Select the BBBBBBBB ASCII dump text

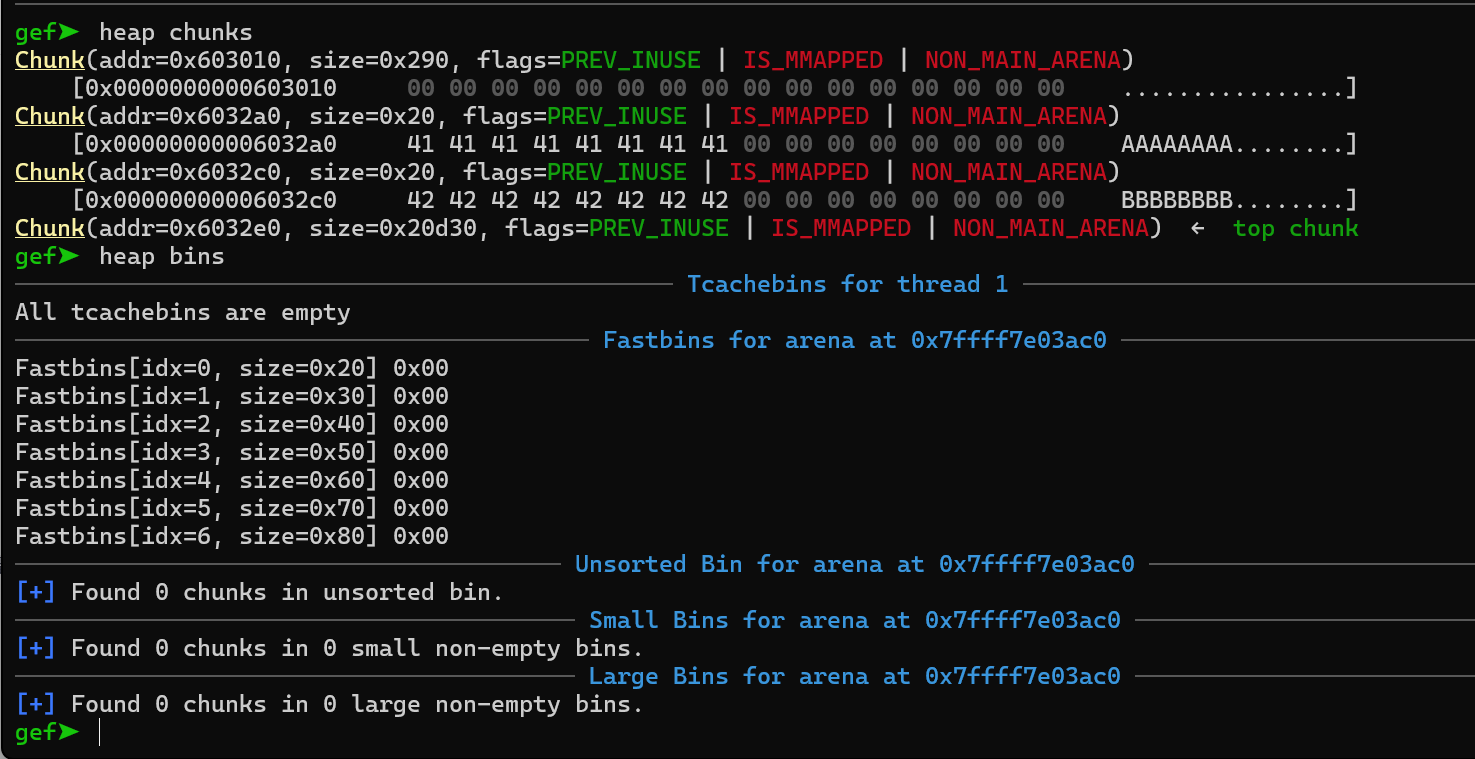(1177, 200)
